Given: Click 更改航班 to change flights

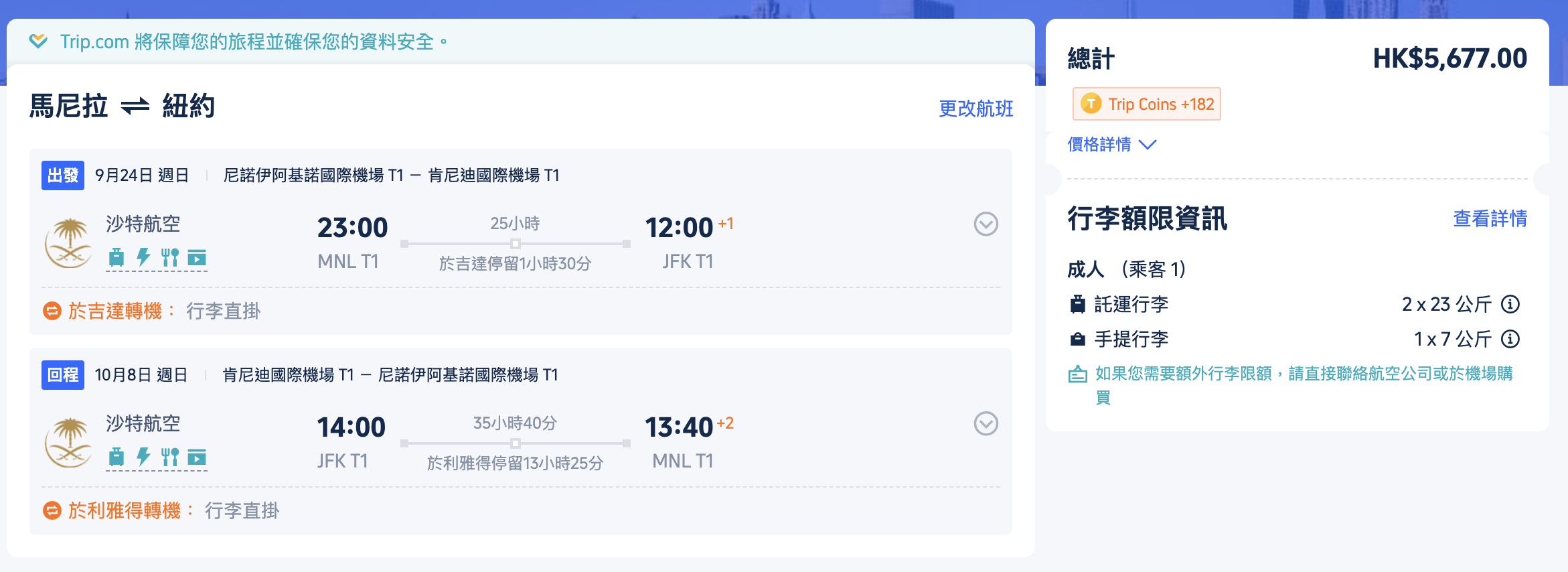Looking at the screenshot, I should 975,109.
